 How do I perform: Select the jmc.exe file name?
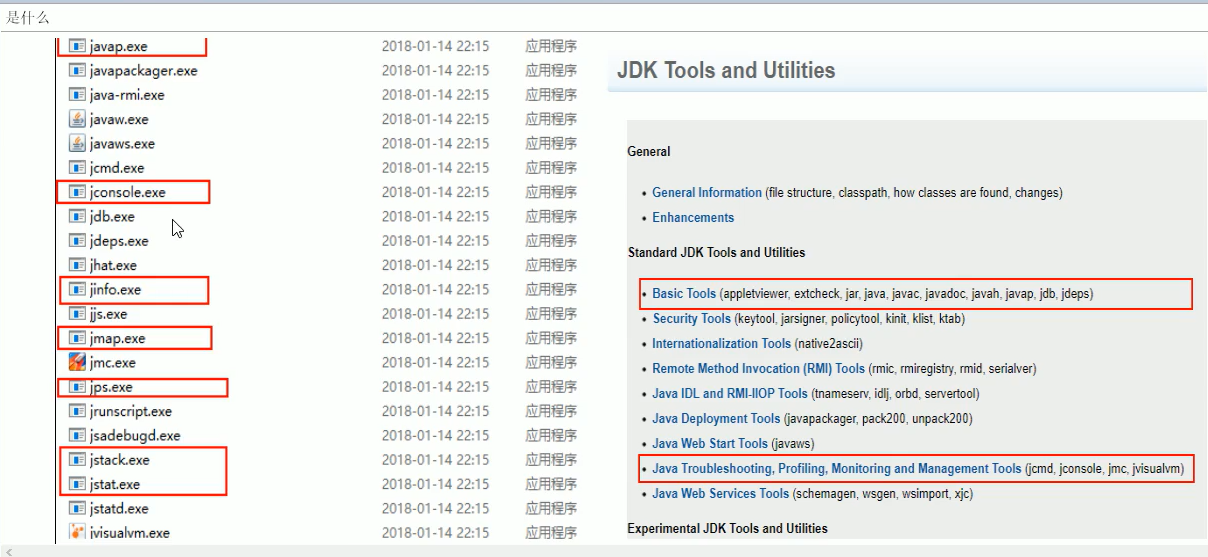point(113,362)
